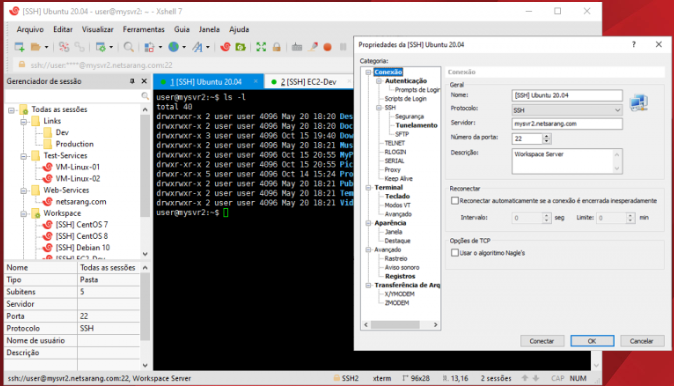Click the Conectar button

[x=542, y=341]
